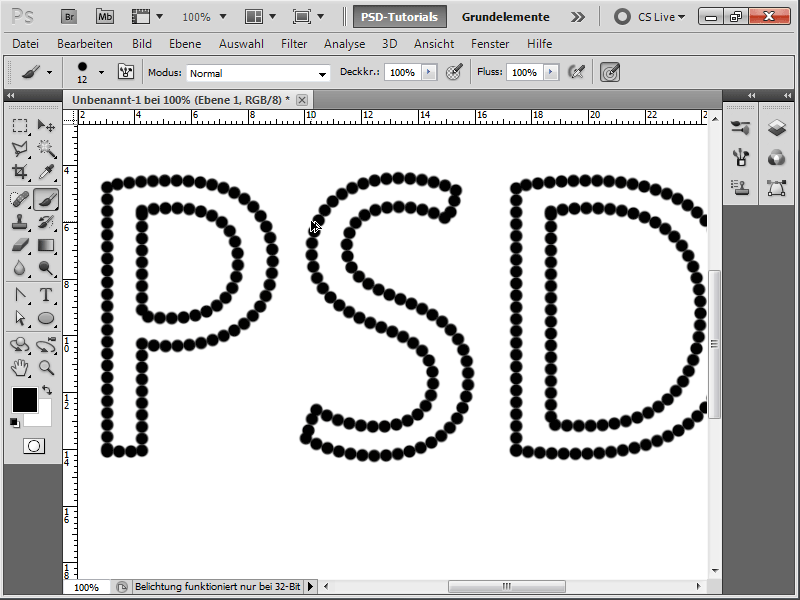Select the Blur tool
800x600 pixels.
tap(20, 268)
